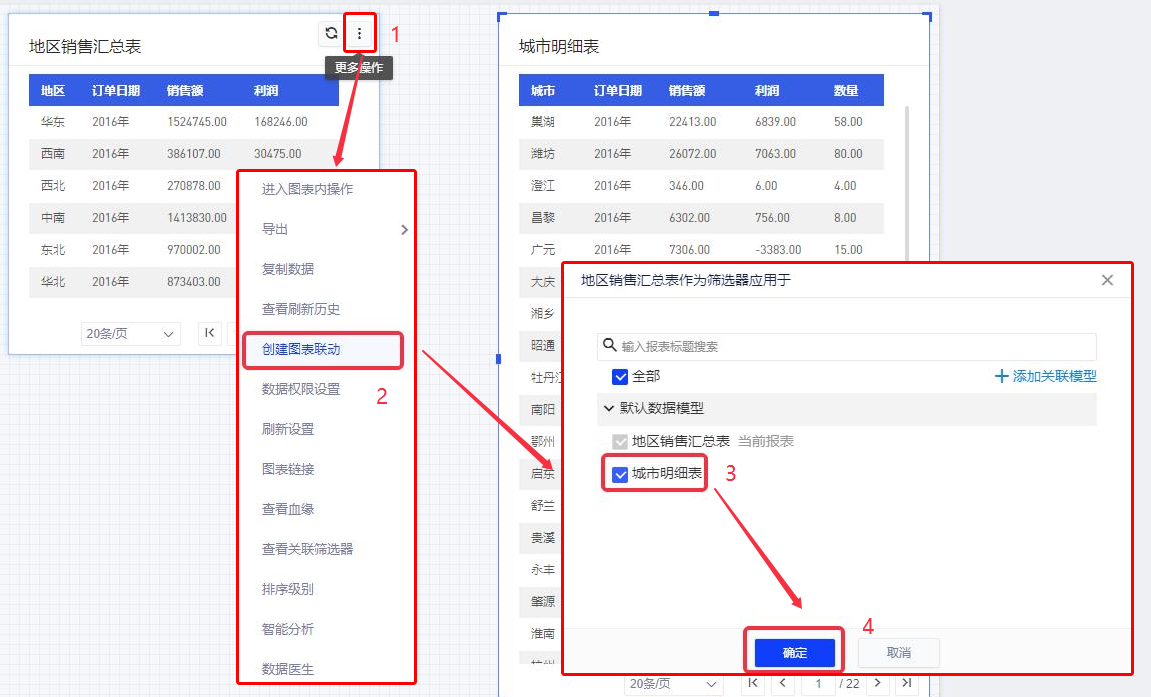Uncheck the 城市明细表 checkbox
The height and width of the screenshot is (697, 1151).
620,474
